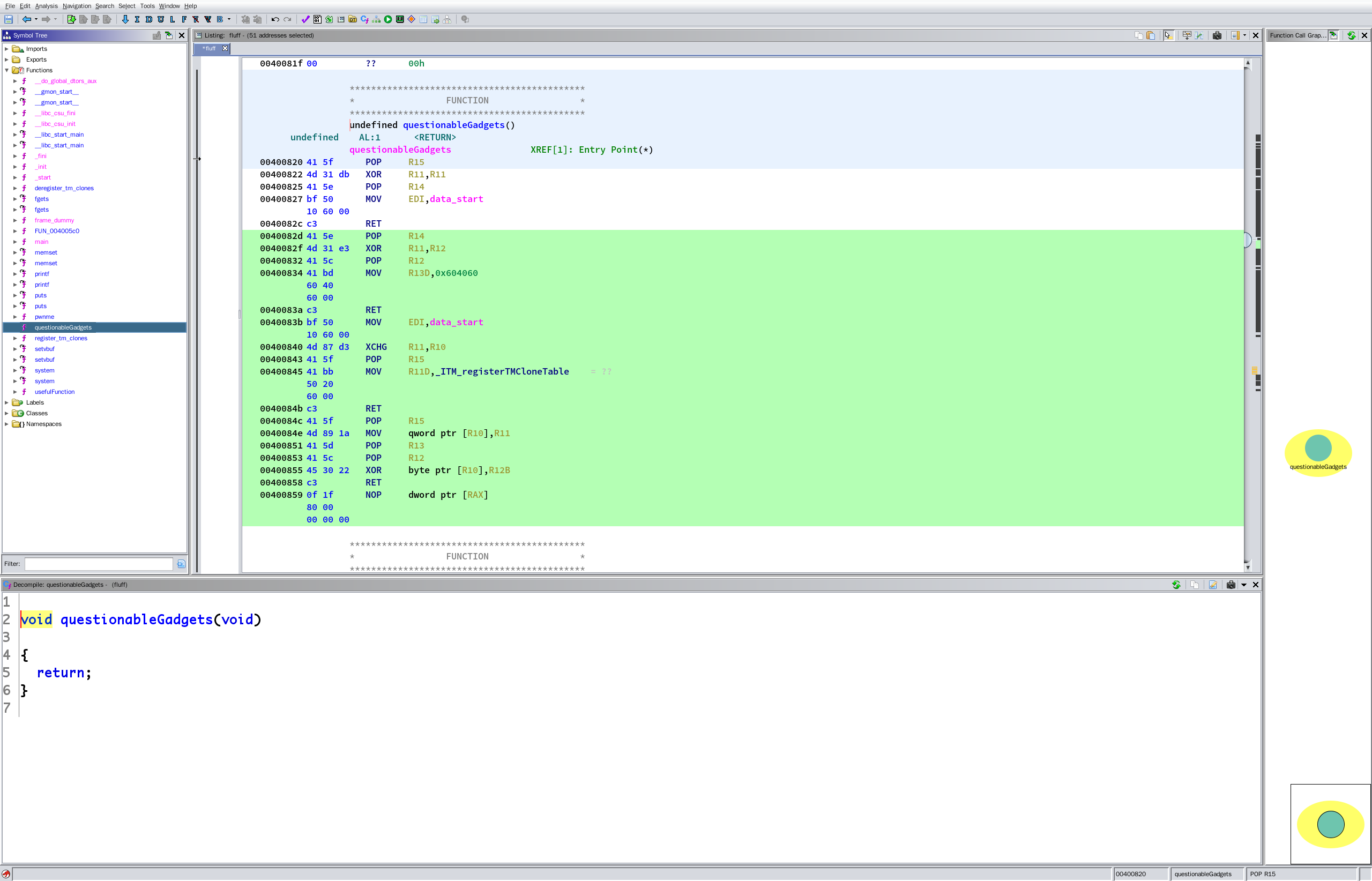Viewport: 1372px width, 881px height.
Task: Open the Search menu
Action: pyautogui.click(x=105, y=6)
